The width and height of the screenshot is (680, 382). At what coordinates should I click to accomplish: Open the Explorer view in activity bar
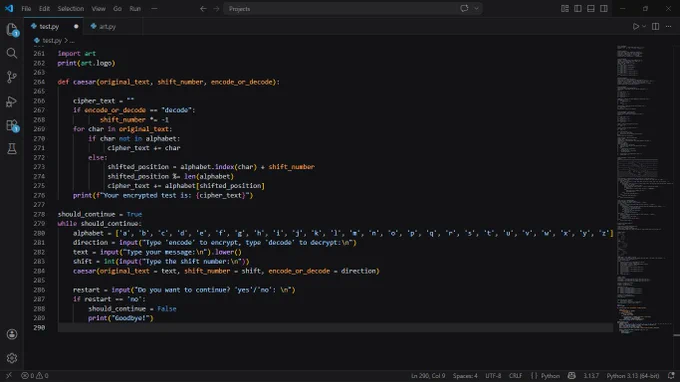tap(12, 29)
